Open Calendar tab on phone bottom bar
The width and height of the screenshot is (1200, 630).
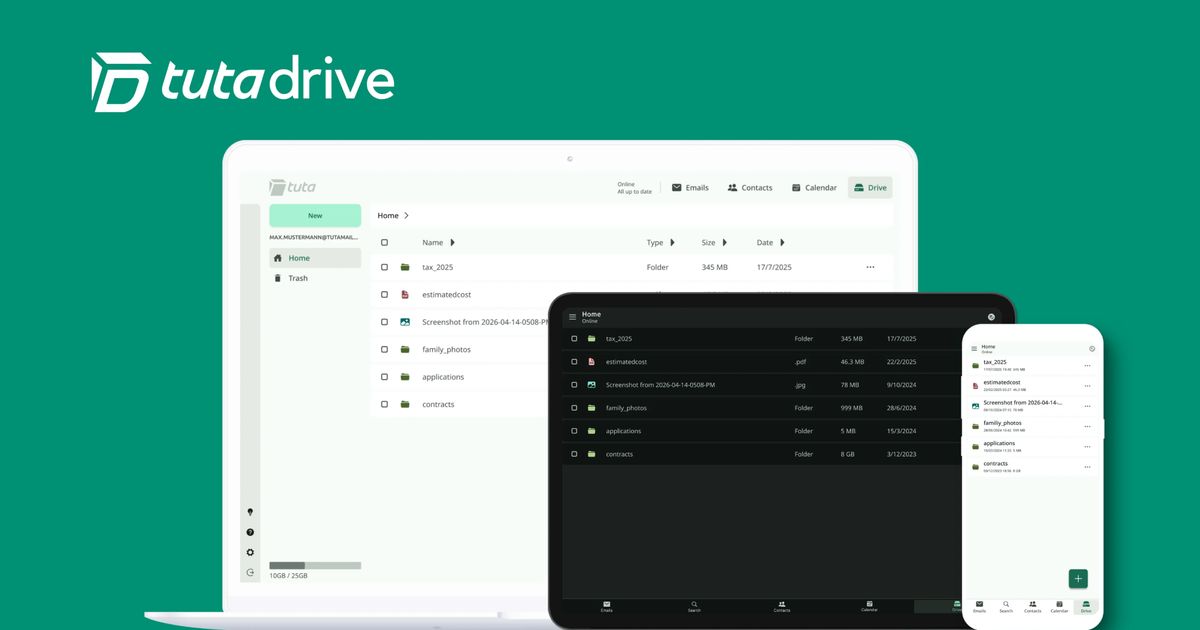pos(1059,607)
